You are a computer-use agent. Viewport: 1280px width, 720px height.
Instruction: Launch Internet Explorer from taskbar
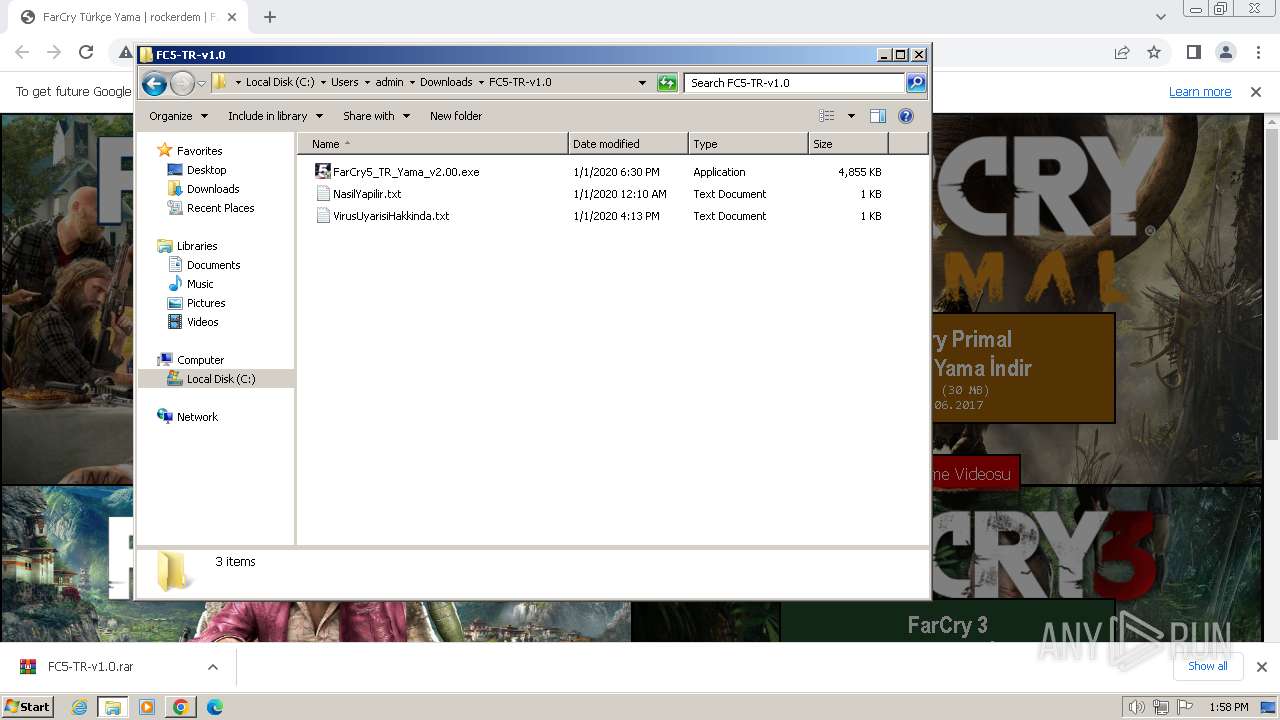pos(79,707)
